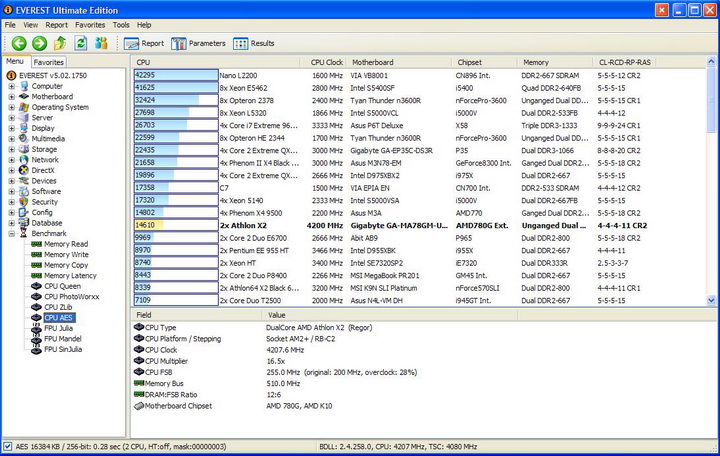720x456 pixels.
Task: Show benchmark Results
Action: [254, 44]
